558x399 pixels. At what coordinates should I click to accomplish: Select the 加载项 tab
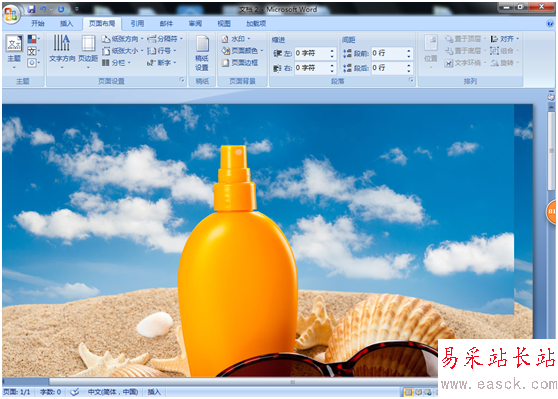click(256, 24)
